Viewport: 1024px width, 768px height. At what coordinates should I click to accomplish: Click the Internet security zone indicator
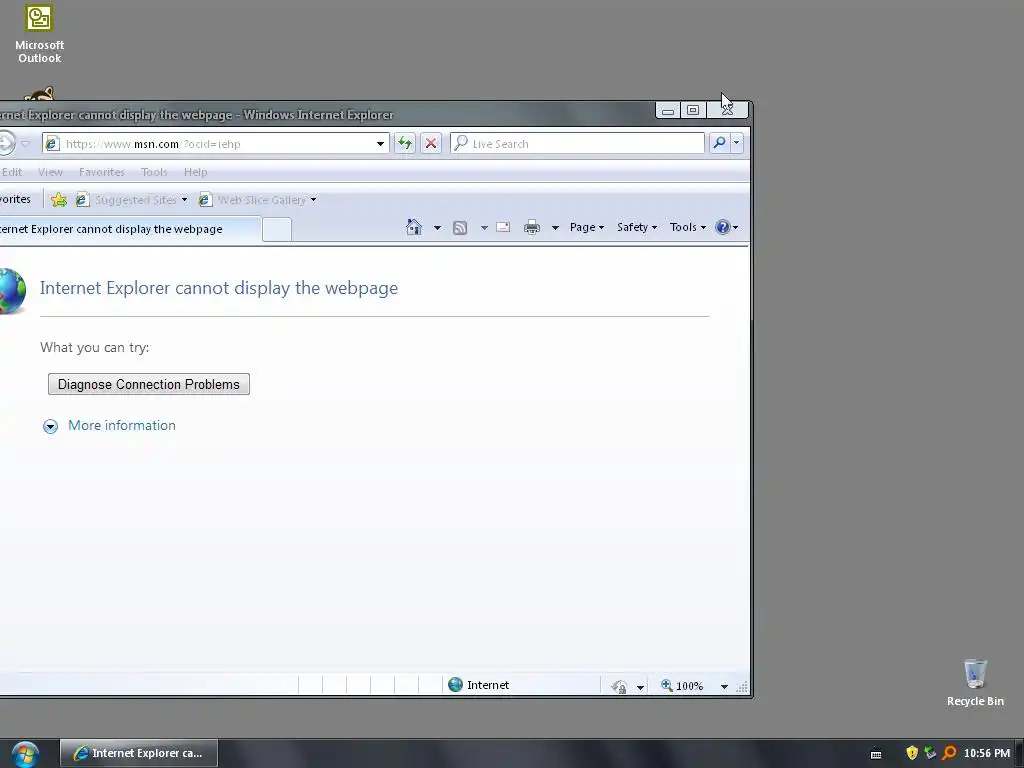click(x=479, y=685)
